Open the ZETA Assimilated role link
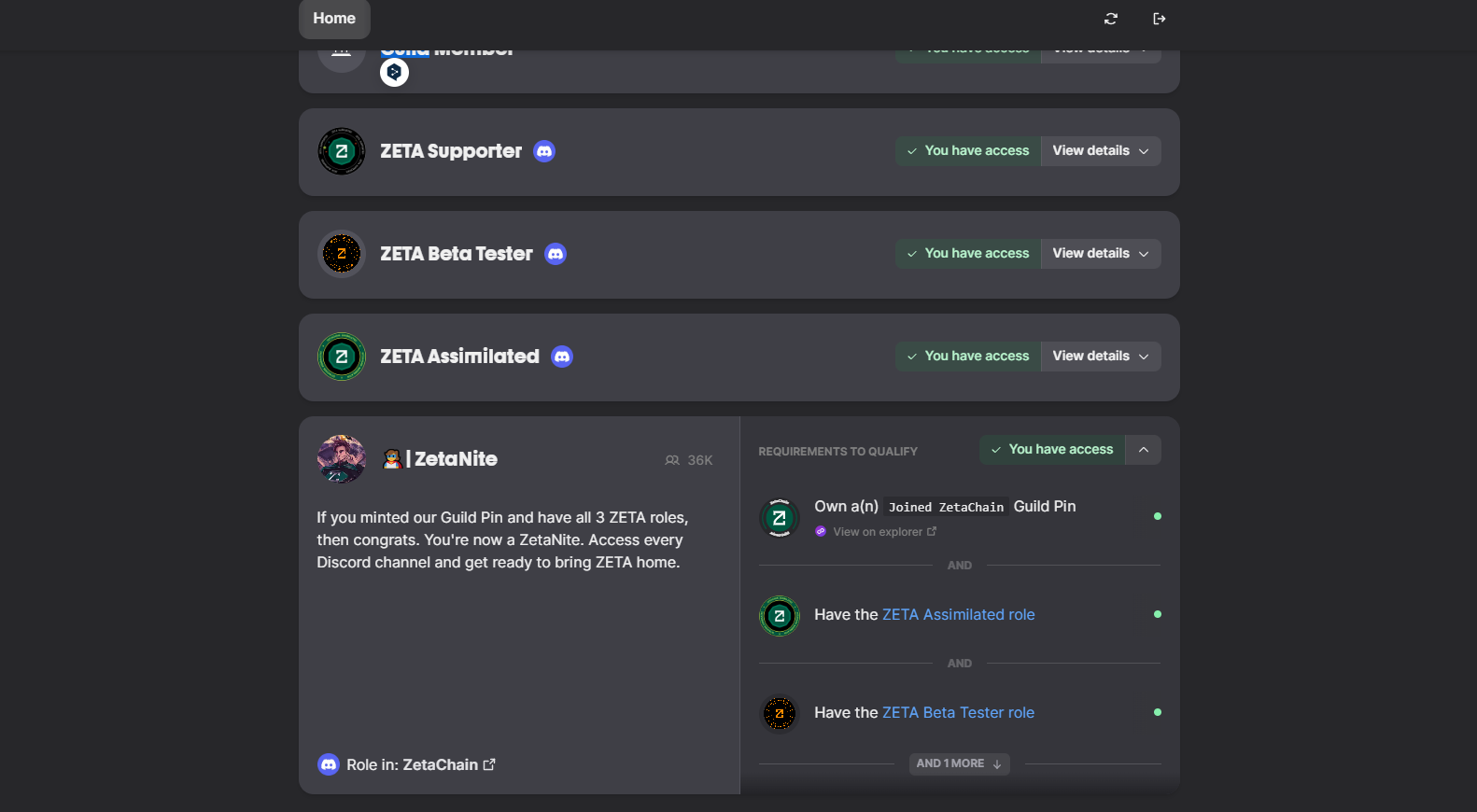Viewport: 1477px width, 812px height. (959, 615)
